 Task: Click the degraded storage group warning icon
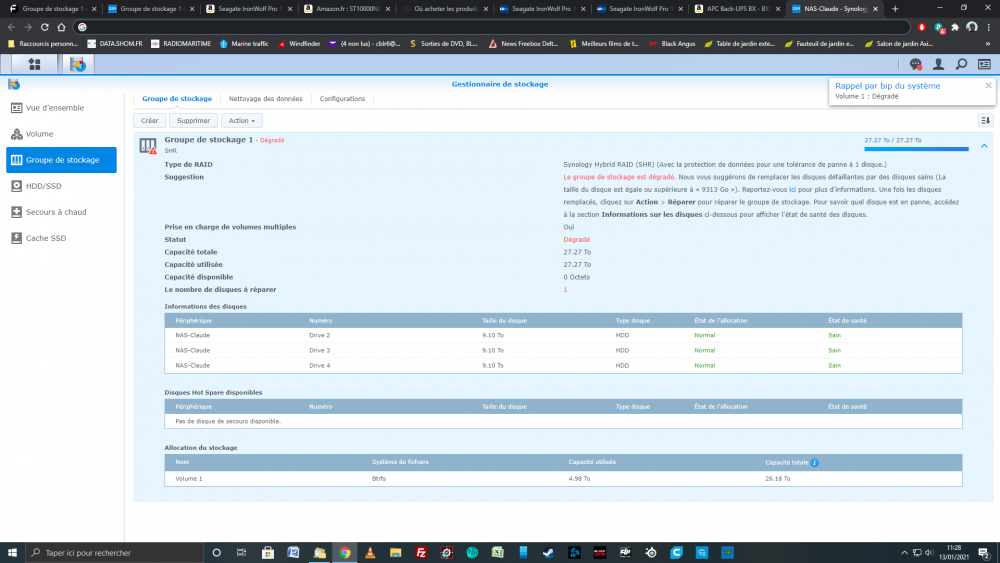148,146
